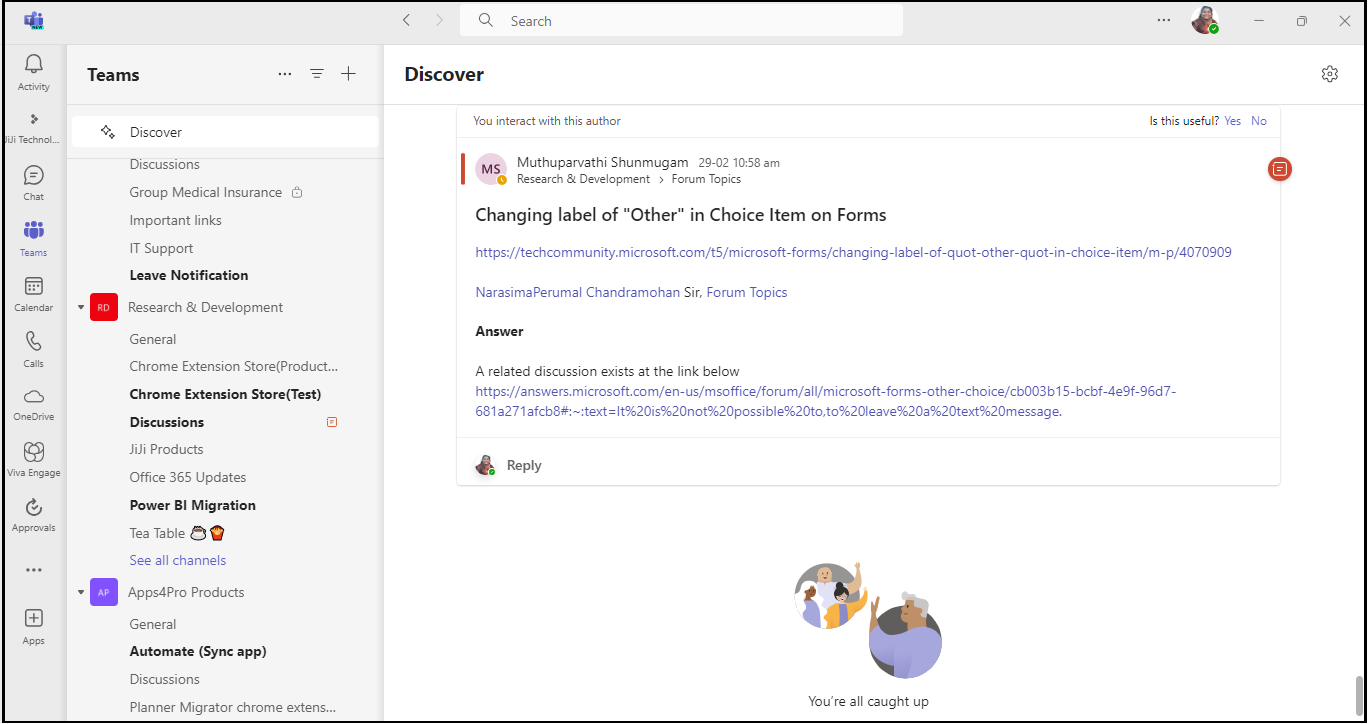Click the vertical scrollbar in Discover feed
Image resolution: width=1368 pixels, height=724 pixels.
click(1358, 695)
